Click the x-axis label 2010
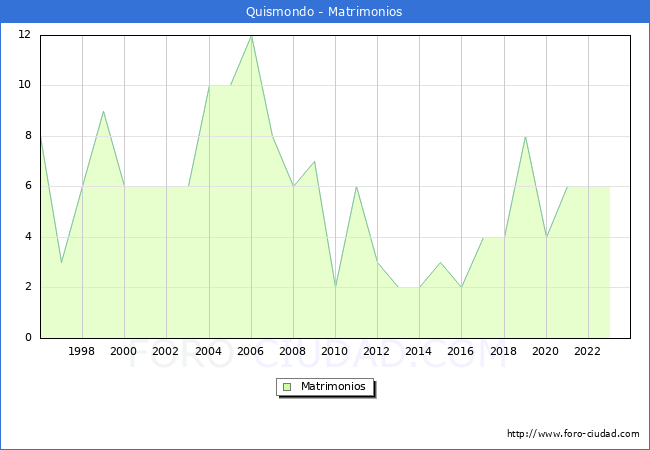Screen dimensions: 650x450 [334, 351]
